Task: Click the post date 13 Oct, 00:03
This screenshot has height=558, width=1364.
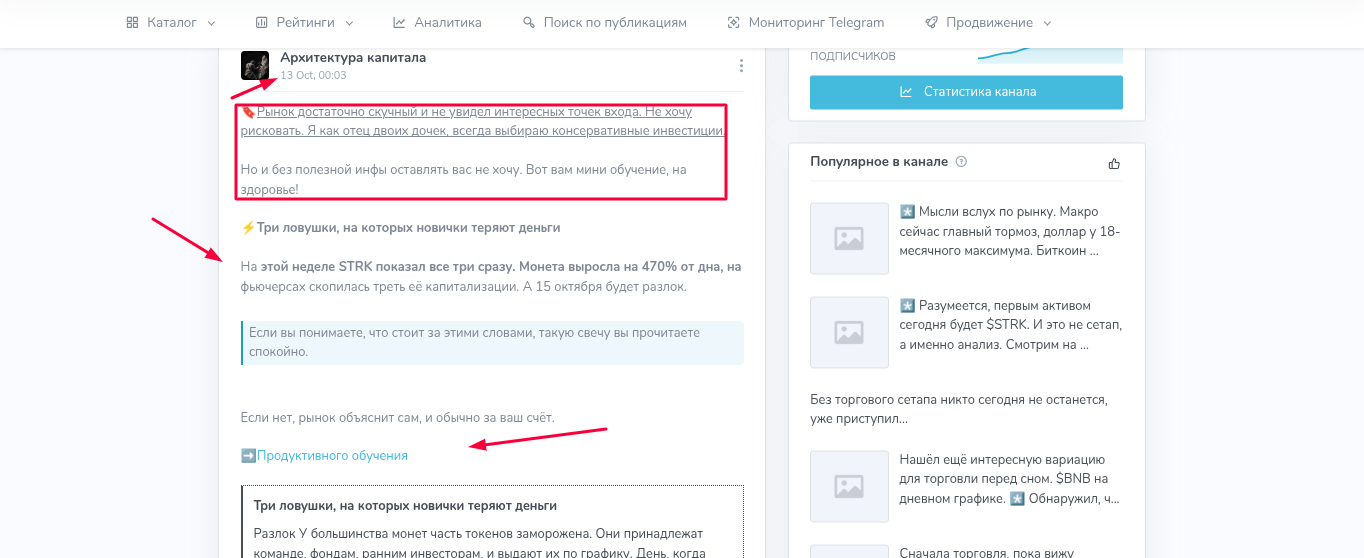Action: (313, 75)
